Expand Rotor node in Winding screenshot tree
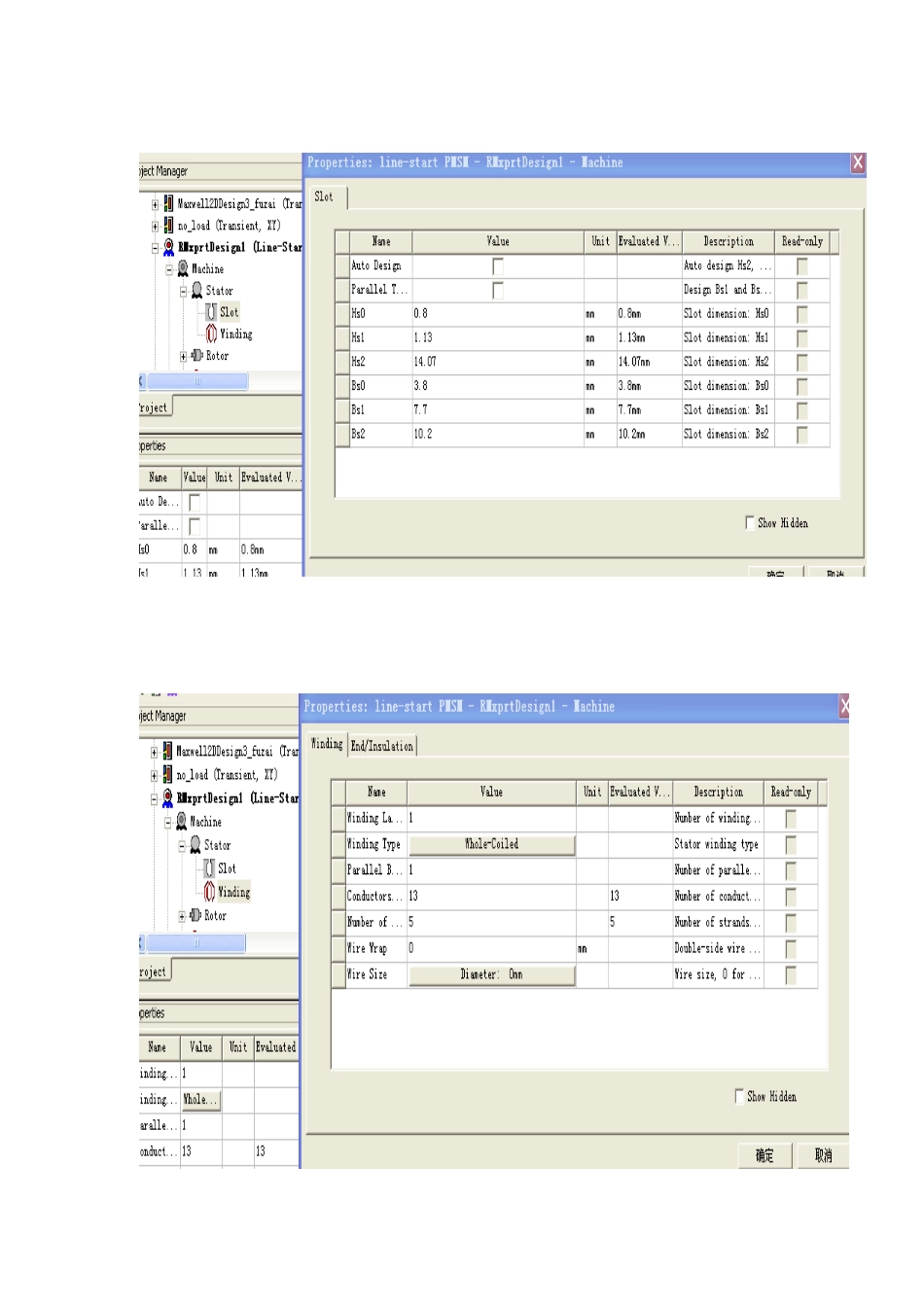Image resolution: width=924 pixels, height=1307 pixels. point(181,916)
